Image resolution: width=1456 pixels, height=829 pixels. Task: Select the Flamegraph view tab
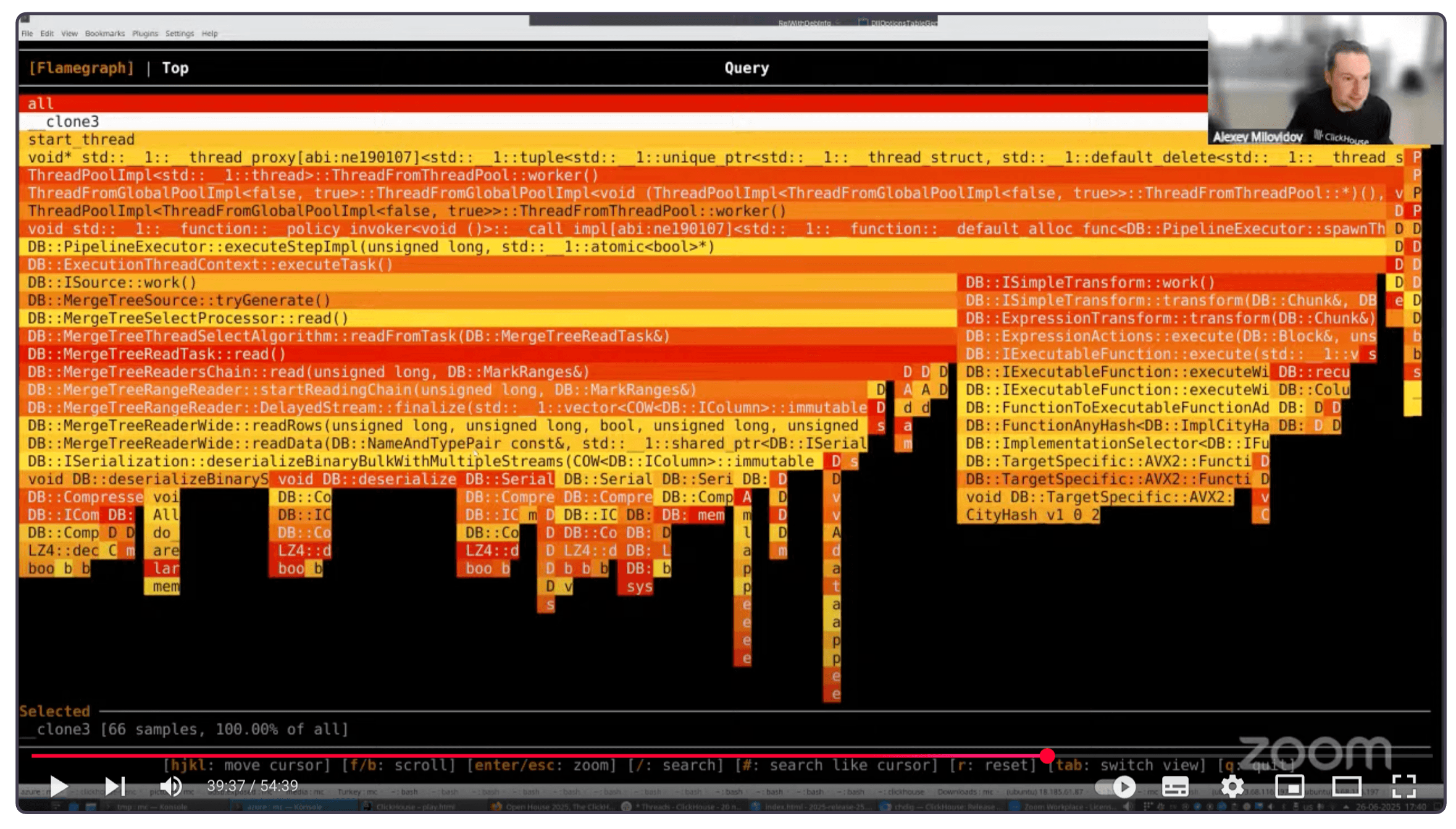click(x=82, y=68)
